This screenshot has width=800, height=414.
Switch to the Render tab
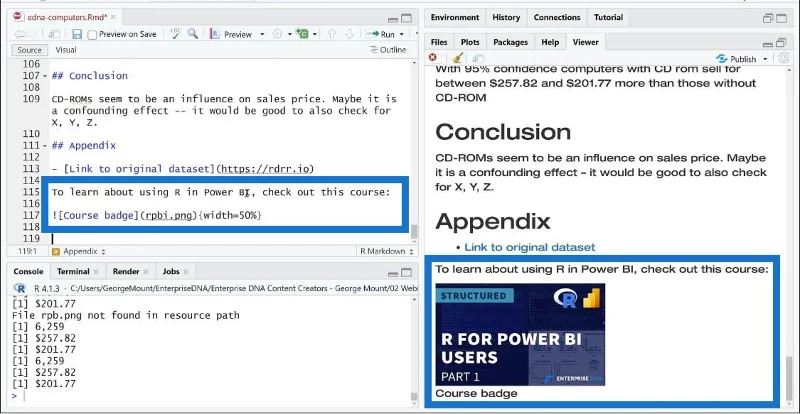126,272
